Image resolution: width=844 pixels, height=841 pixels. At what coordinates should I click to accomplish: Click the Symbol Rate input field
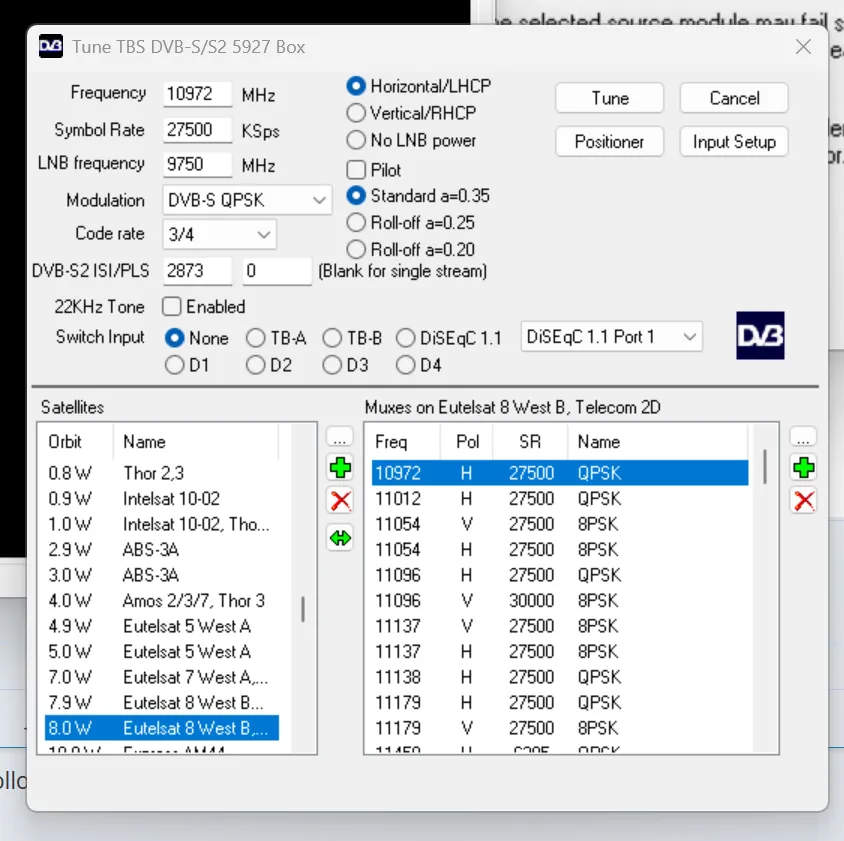tap(198, 130)
